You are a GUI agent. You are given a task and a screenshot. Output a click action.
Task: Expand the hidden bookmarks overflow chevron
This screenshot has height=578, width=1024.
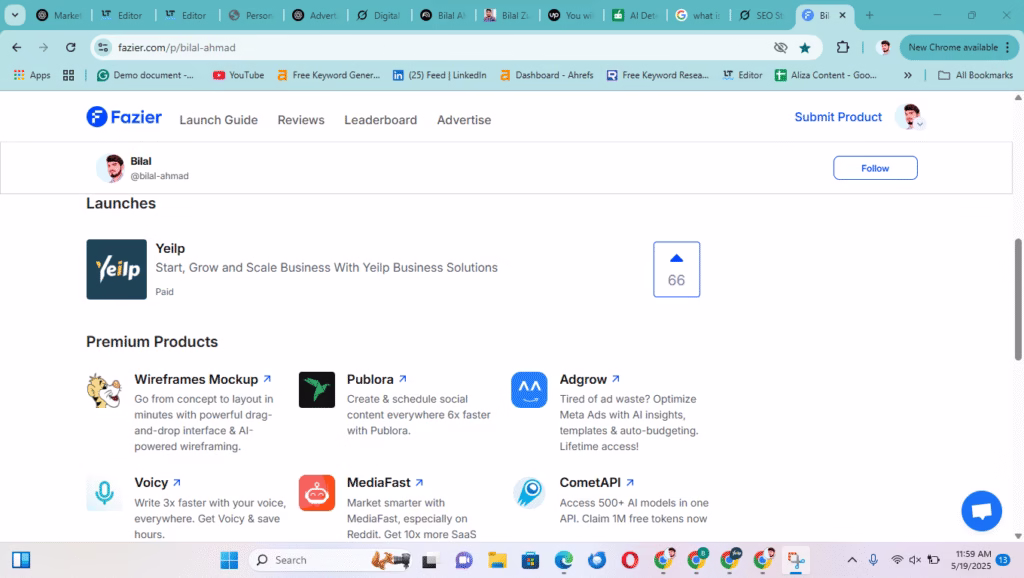(x=908, y=75)
